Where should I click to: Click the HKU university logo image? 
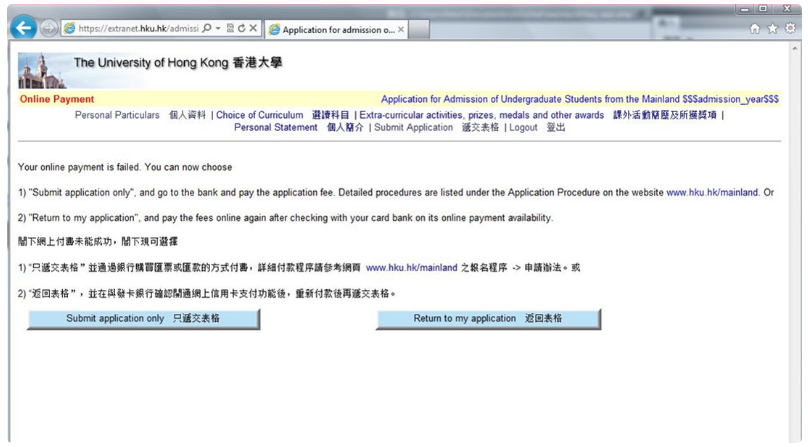click(x=41, y=69)
